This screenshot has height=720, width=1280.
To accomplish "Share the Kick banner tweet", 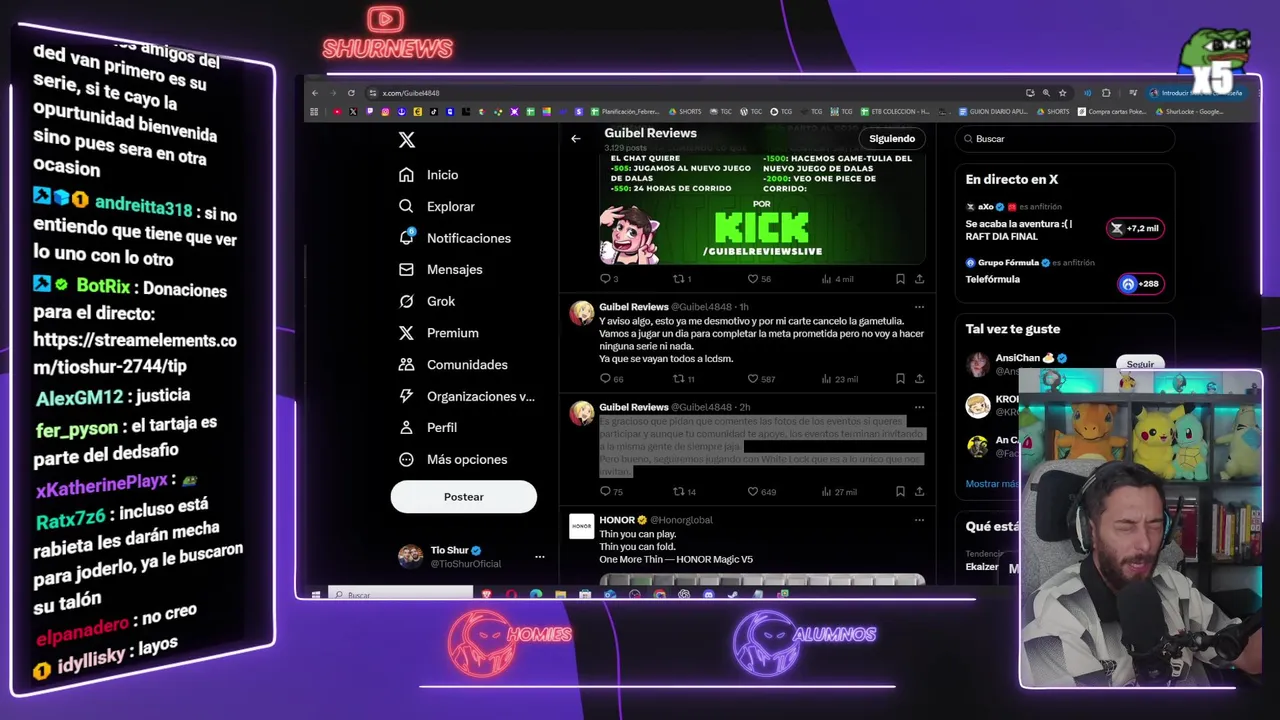I will click(919, 279).
